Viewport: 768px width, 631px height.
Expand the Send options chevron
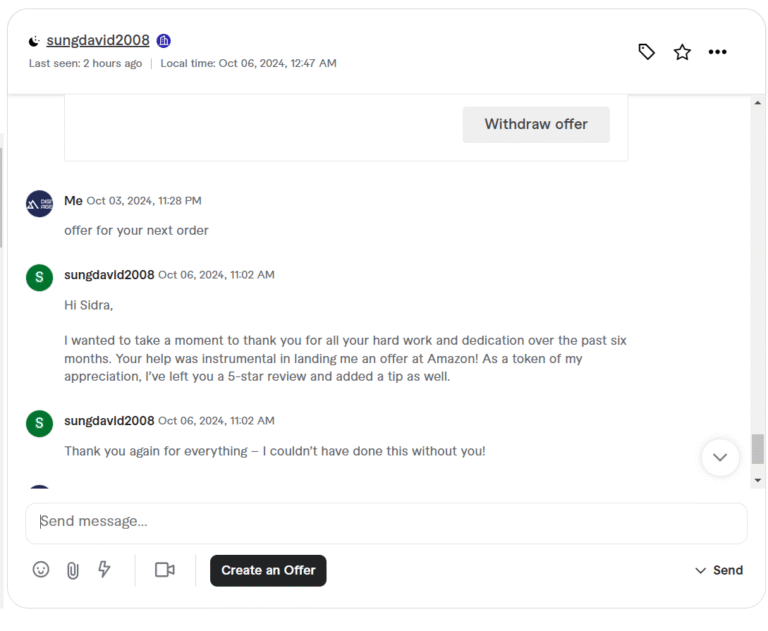(x=700, y=571)
